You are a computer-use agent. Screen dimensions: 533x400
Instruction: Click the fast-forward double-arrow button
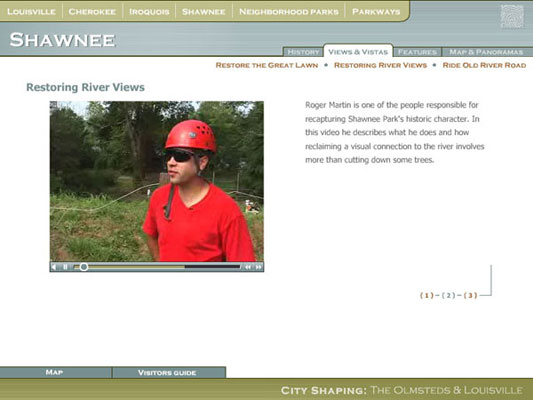[x=259, y=267]
